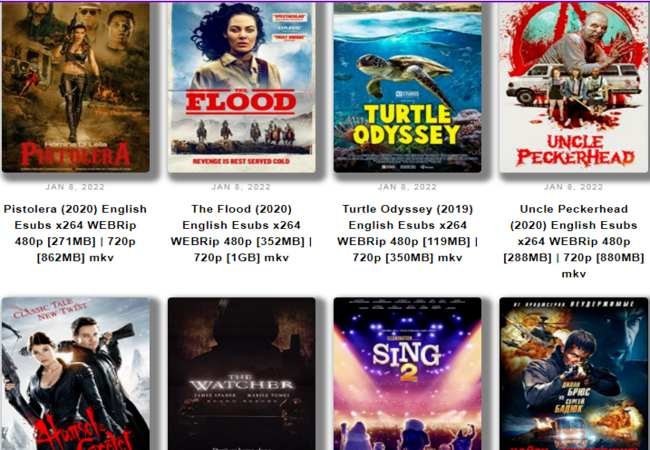Viewport: 650px width, 450px height.
Task: Click the TURTLE ODYSSEY yellow text on poster
Action: pos(406,124)
